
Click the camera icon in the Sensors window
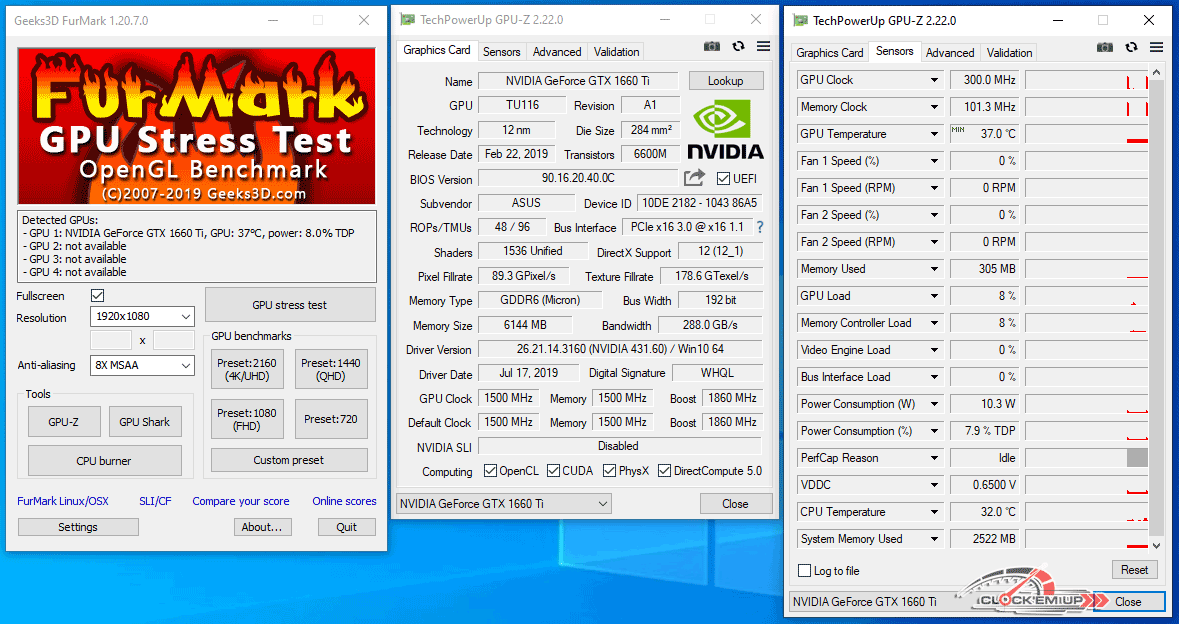(1105, 47)
